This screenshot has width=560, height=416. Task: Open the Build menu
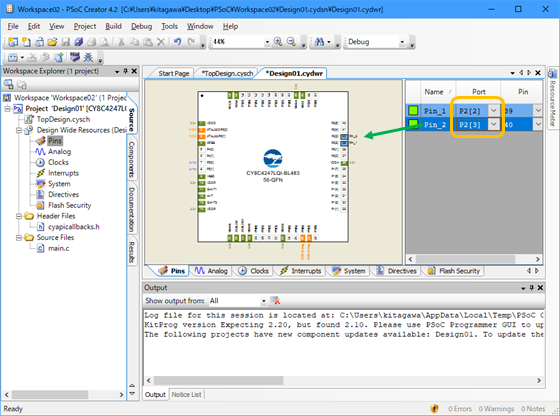pos(113,26)
